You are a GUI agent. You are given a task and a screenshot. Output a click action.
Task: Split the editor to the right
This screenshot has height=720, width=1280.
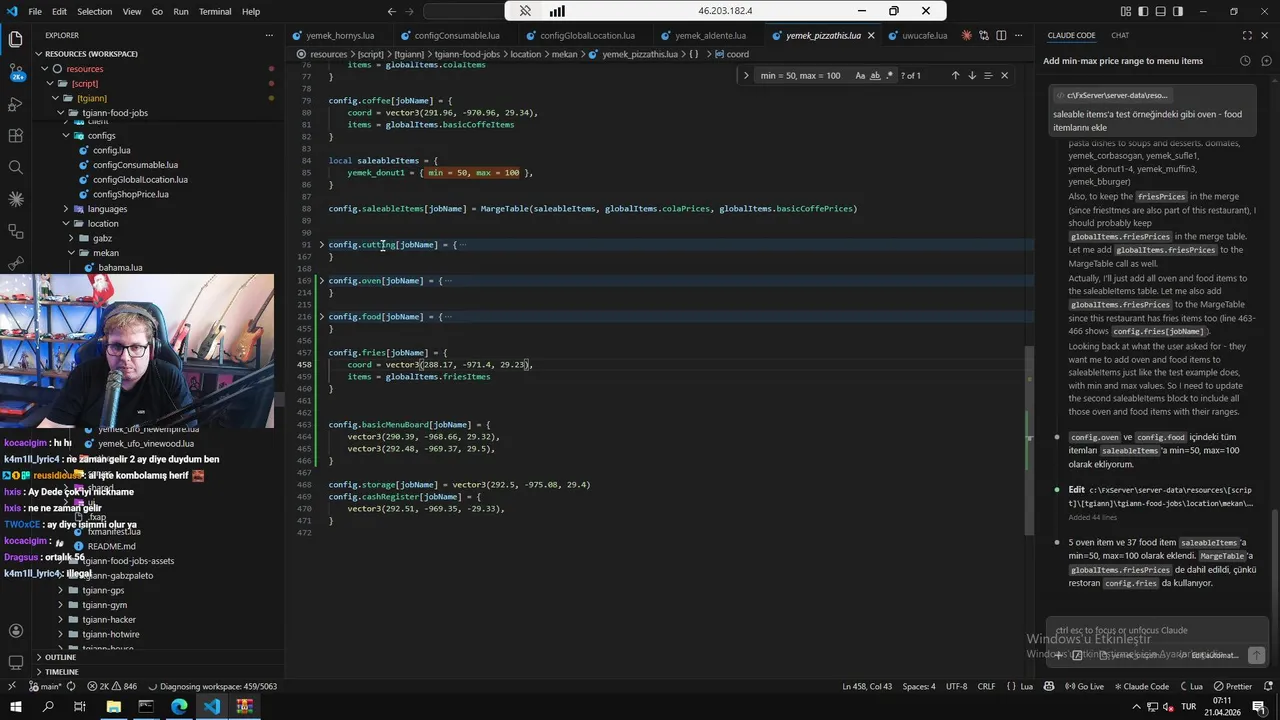coord(1001,35)
